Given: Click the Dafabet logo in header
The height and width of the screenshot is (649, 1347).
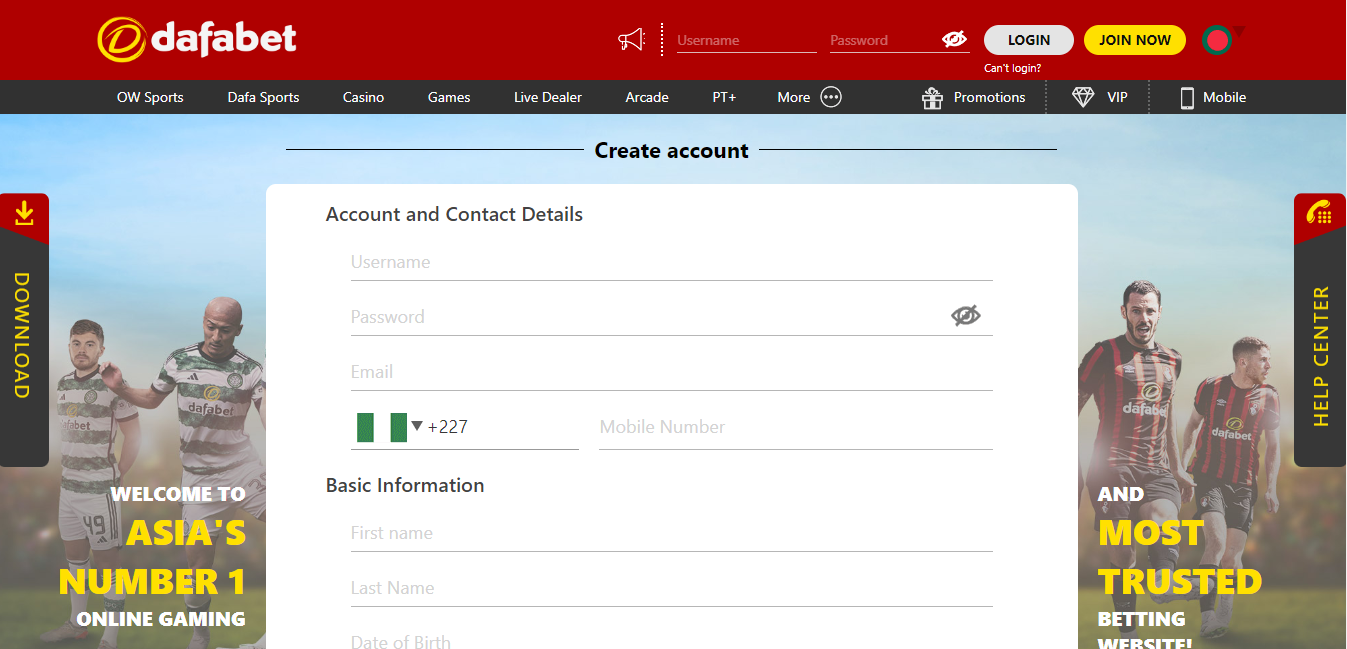Looking at the screenshot, I should tap(197, 39).
